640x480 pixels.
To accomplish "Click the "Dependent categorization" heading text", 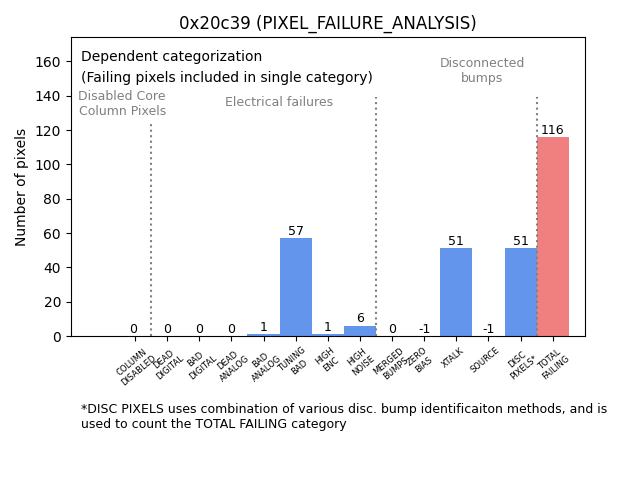I will [x=171, y=57].
